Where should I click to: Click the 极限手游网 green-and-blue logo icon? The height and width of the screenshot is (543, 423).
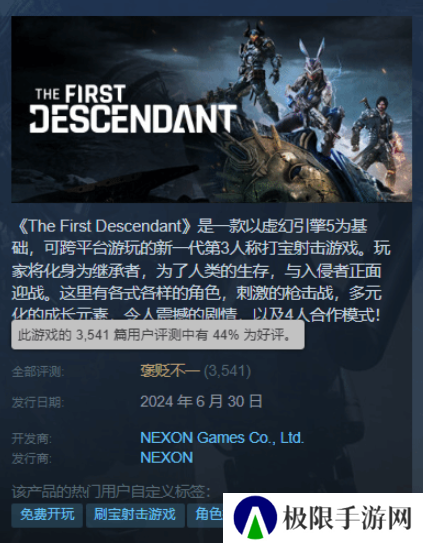(x=255, y=518)
